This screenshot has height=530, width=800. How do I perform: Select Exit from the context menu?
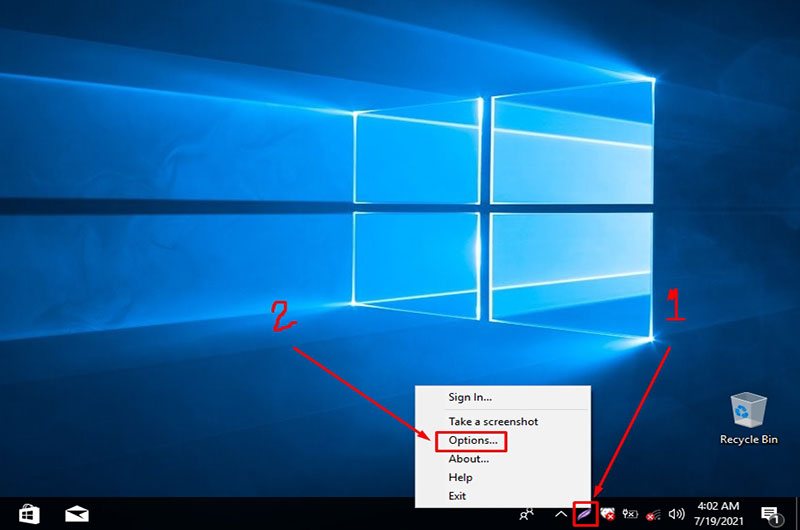click(x=503, y=495)
